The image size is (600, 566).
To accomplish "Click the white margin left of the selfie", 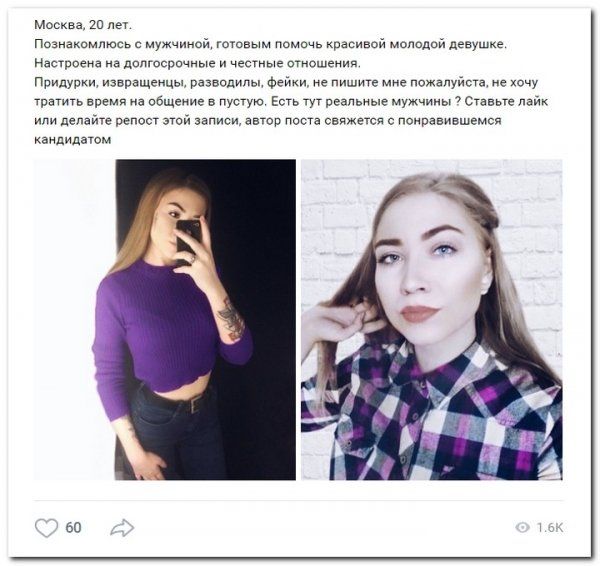I will pos(75,320).
